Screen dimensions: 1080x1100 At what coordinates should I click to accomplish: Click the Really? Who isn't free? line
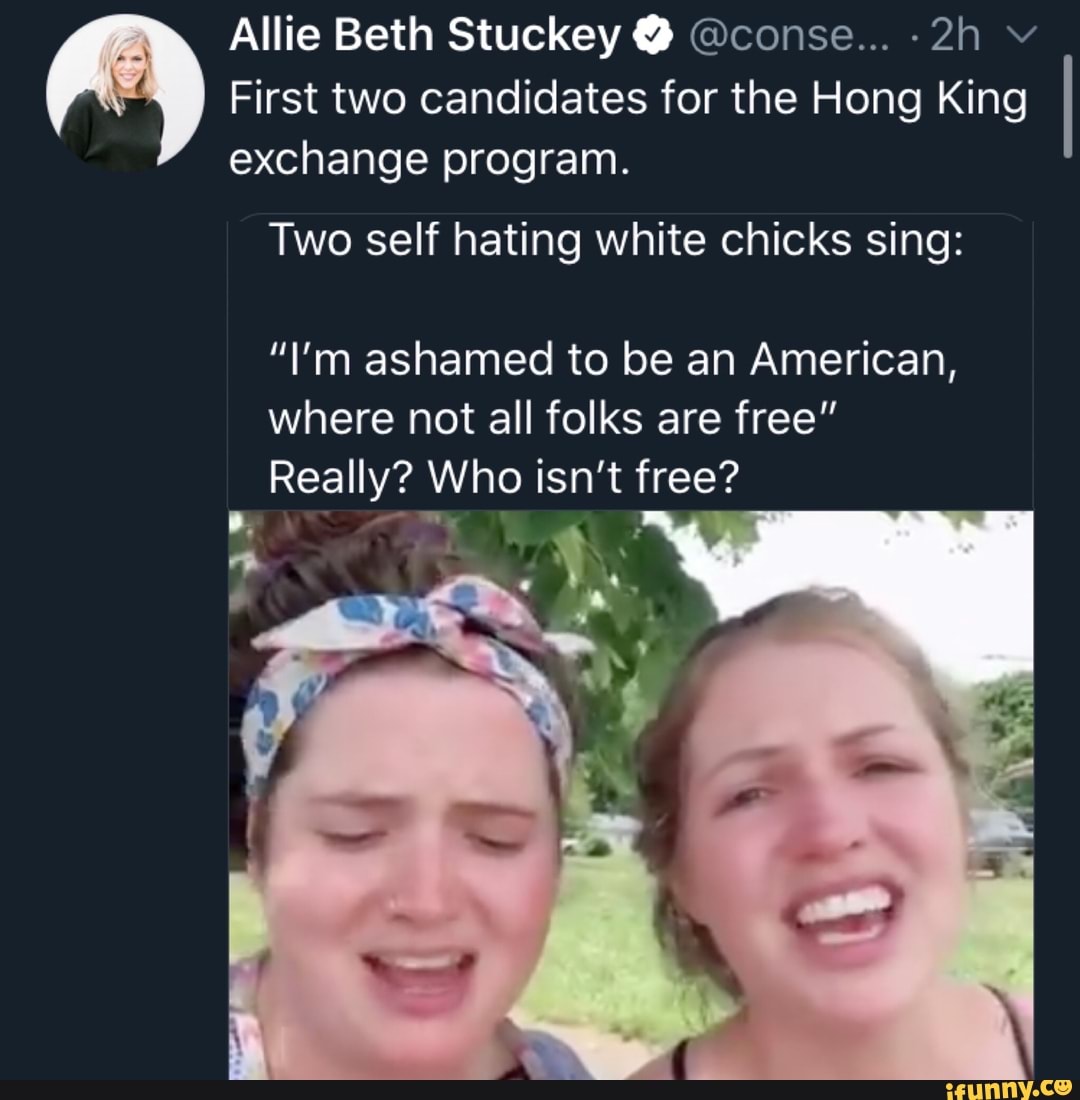[505, 475]
